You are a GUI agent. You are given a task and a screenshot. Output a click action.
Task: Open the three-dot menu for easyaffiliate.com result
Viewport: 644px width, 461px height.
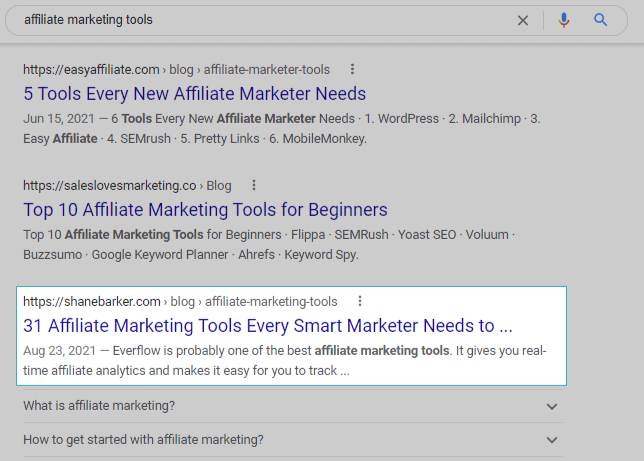[x=352, y=70]
